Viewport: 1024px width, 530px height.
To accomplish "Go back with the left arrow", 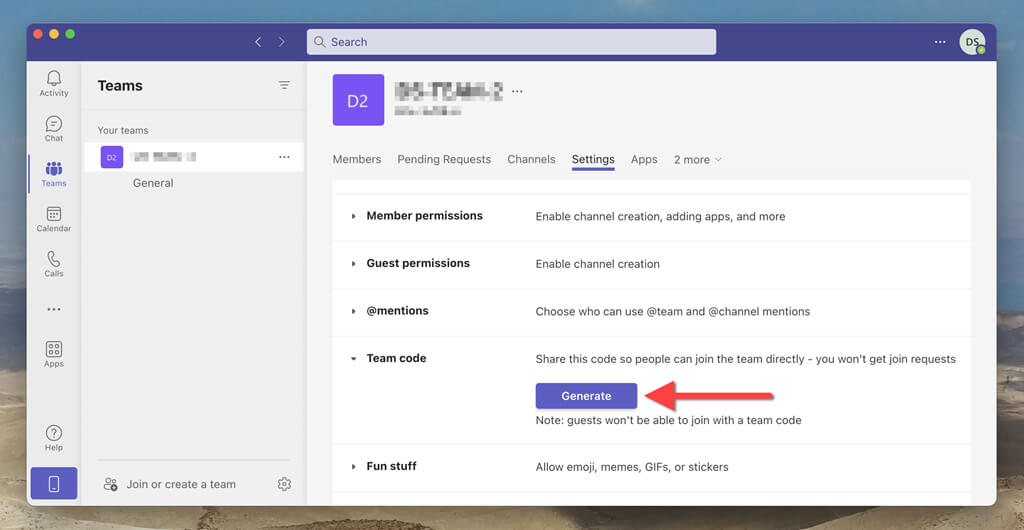I will pos(258,42).
